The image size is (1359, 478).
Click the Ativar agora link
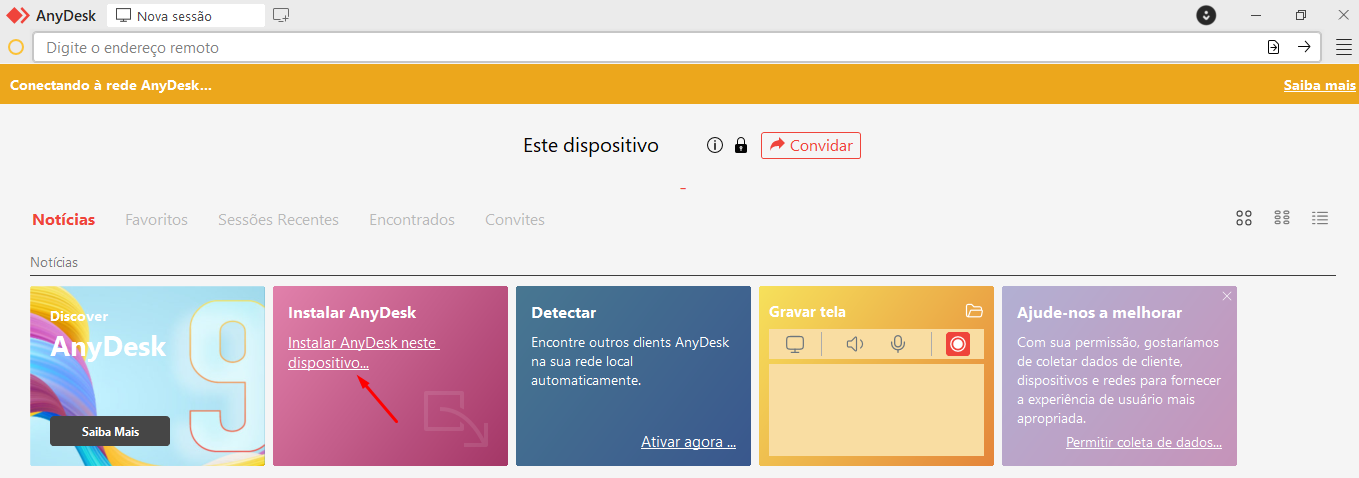point(688,442)
